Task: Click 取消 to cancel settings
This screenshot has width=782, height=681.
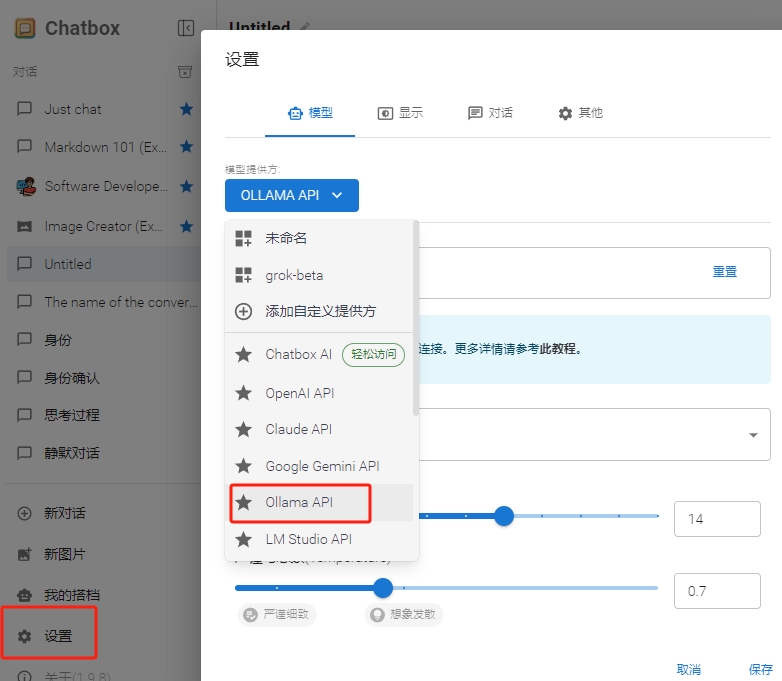Action: tap(689, 670)
